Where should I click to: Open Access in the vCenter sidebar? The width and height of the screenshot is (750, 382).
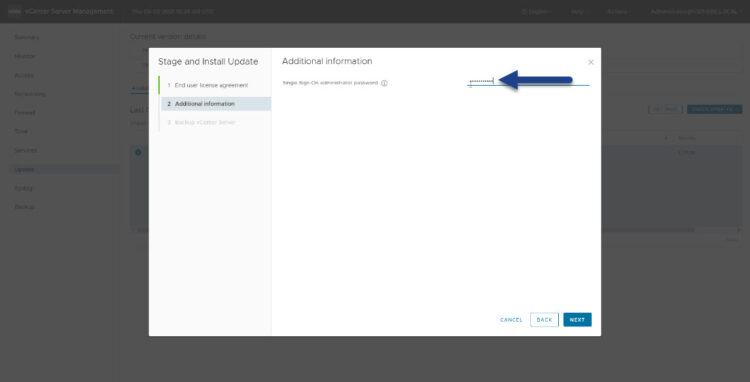click(x=24, y=75)
